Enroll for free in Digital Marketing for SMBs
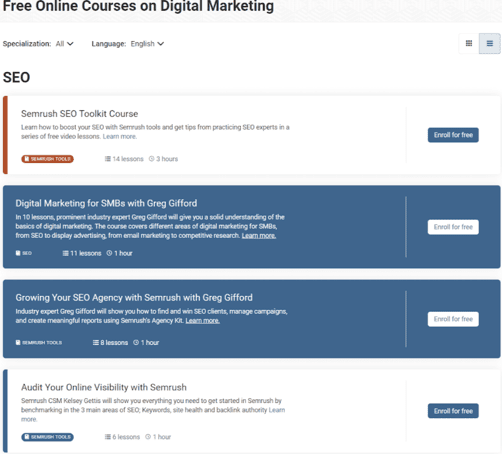Viewport: 503px width, 454px height. (x=453, y=227)
